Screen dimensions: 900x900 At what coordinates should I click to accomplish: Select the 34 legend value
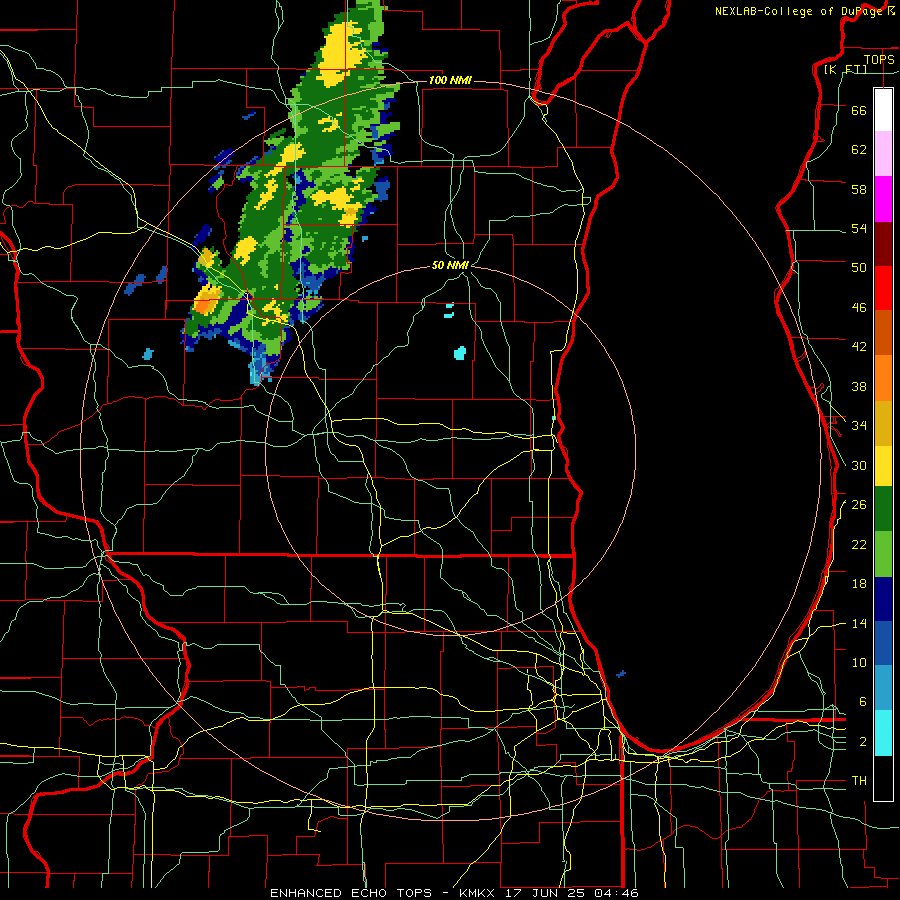click(859, 426)
